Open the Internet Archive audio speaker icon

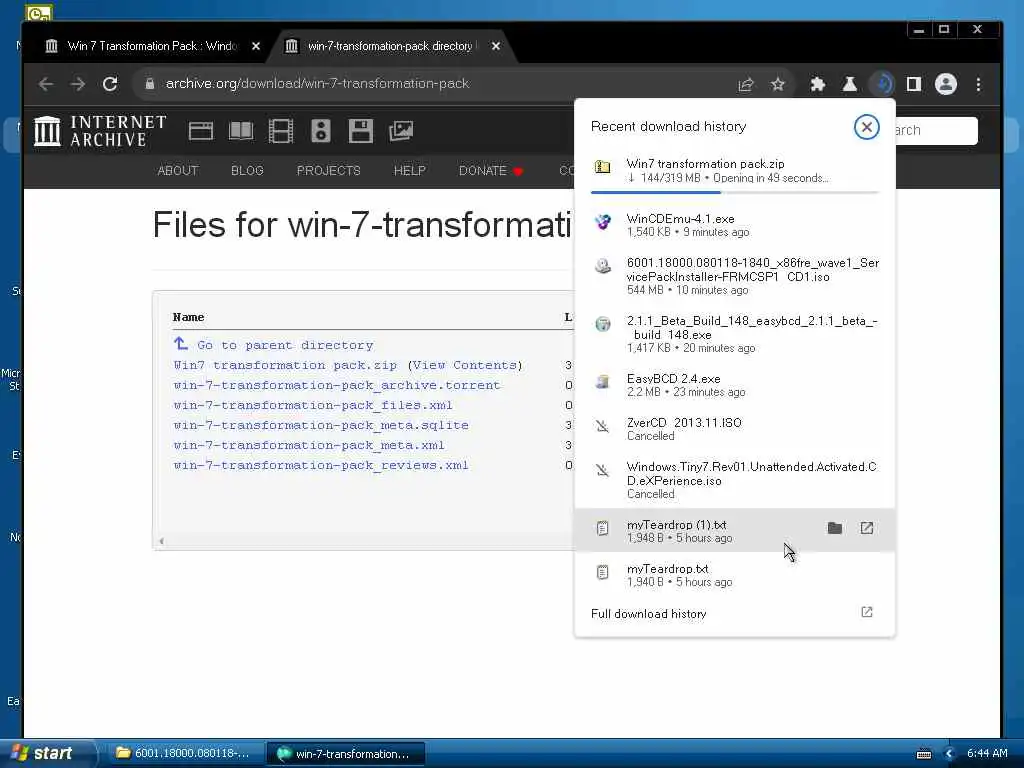321,131
